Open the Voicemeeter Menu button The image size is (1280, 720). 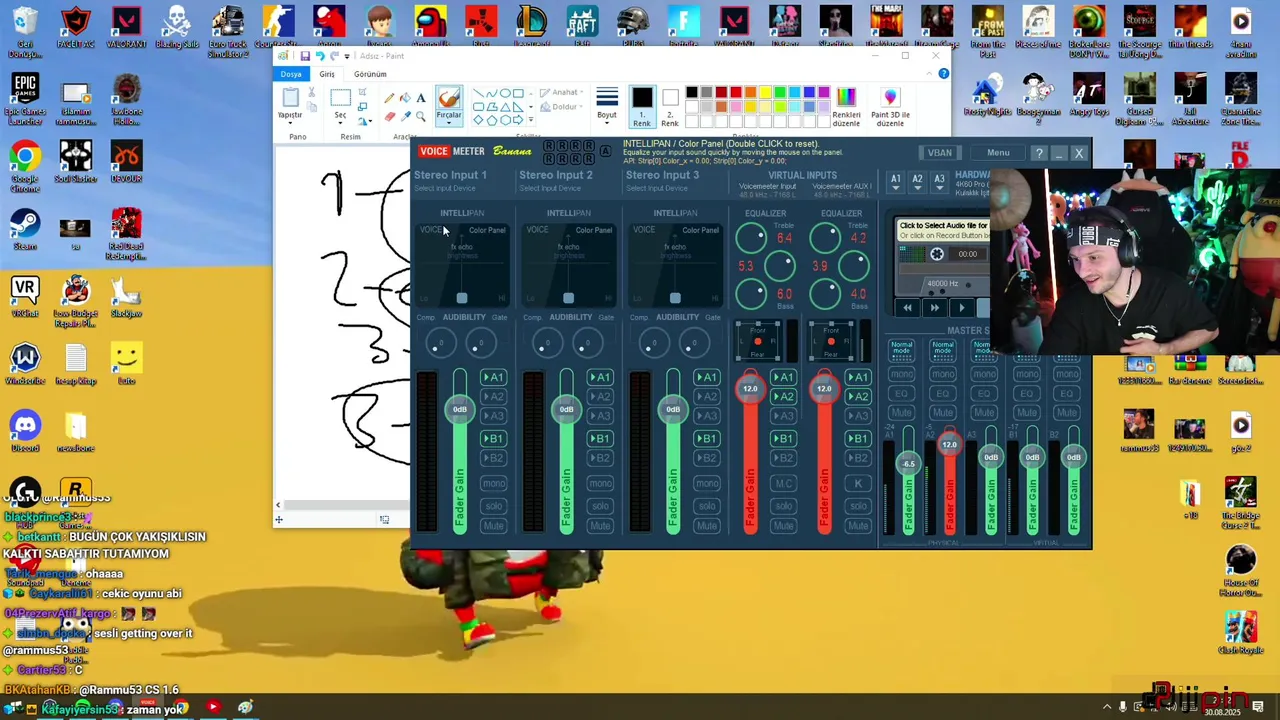[x=998, y=153]
